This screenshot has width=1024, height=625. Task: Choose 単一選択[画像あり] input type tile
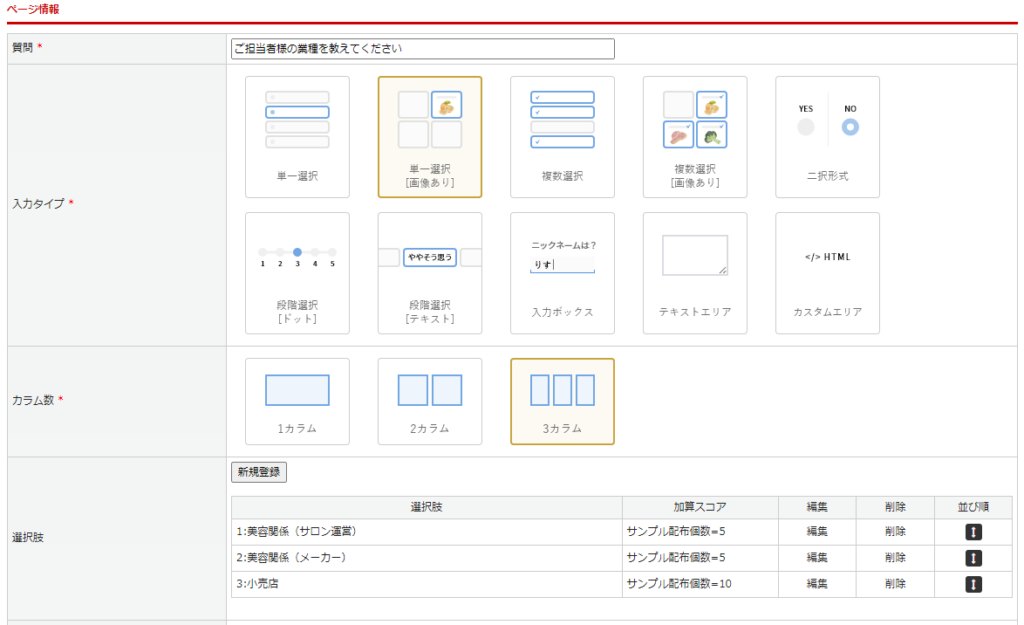coord(429,137)
